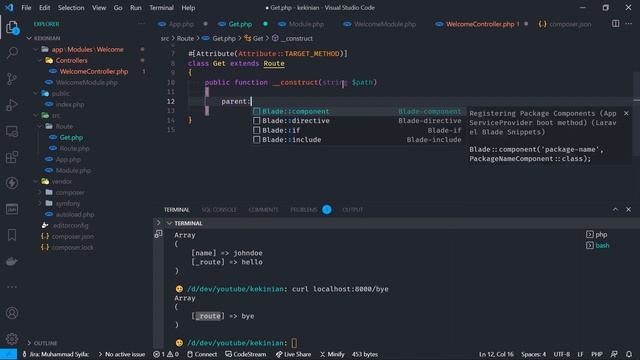
Task: Open autoload.php in explorer tree
Action: point(75,214)
